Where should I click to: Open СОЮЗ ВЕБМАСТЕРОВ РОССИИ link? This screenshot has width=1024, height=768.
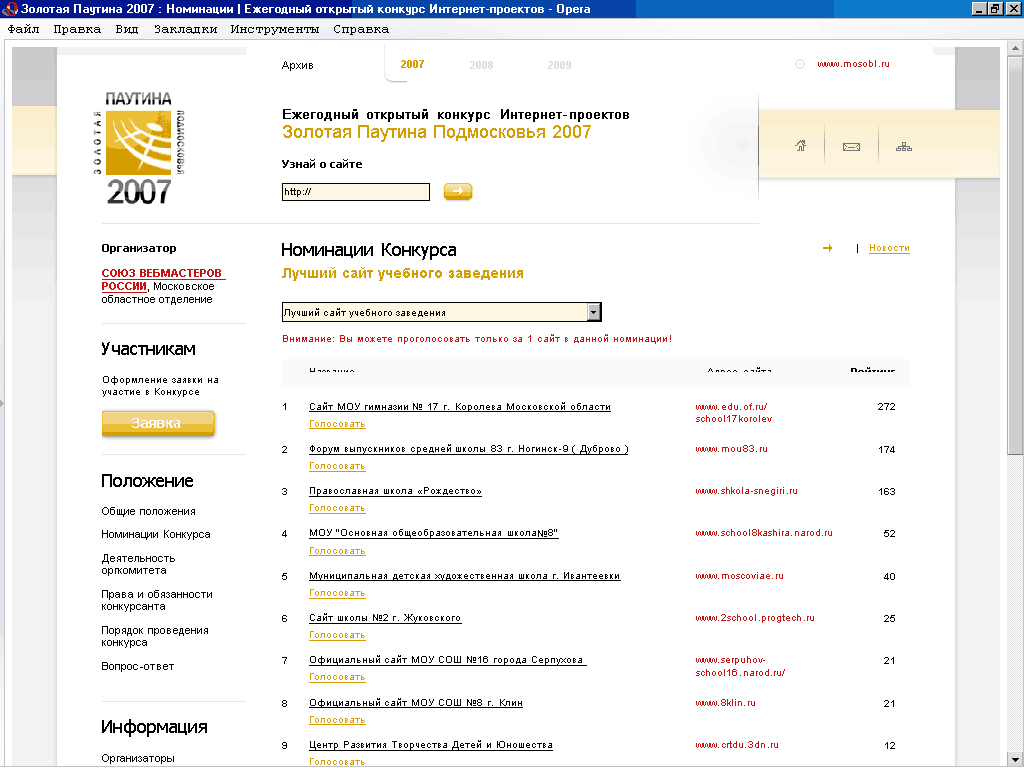(162, 279)
